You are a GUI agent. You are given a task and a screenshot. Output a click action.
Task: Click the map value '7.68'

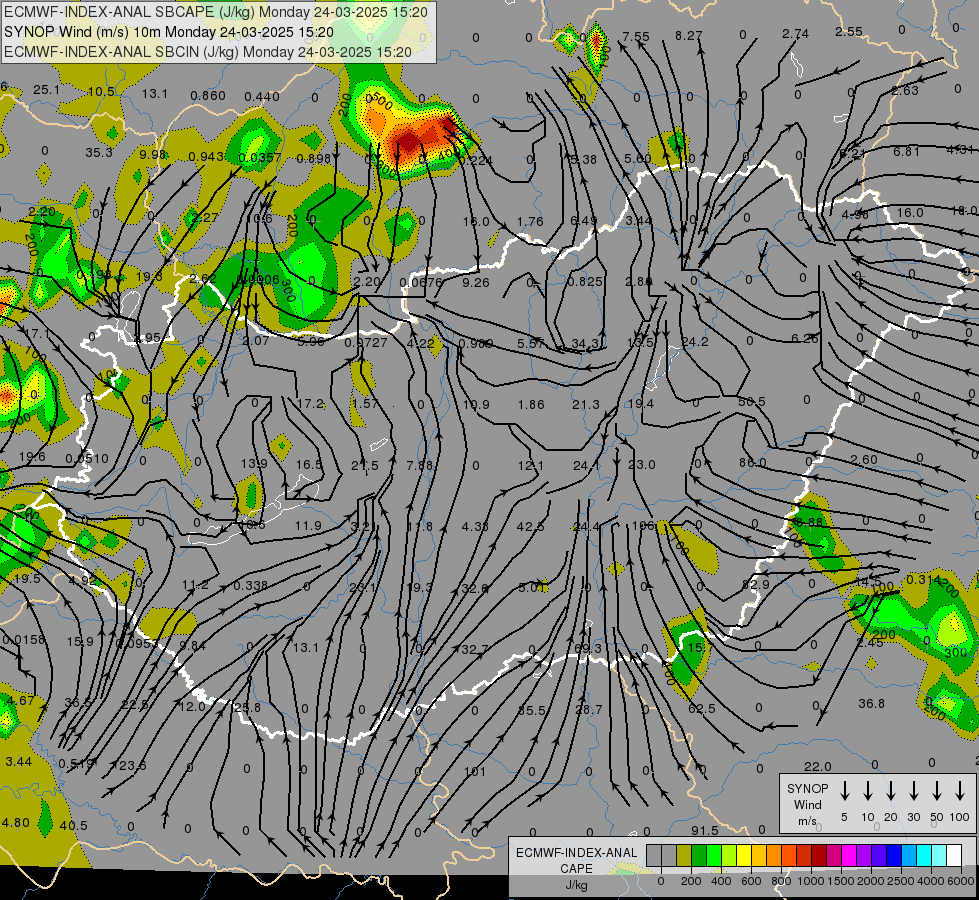coord(419,465)
